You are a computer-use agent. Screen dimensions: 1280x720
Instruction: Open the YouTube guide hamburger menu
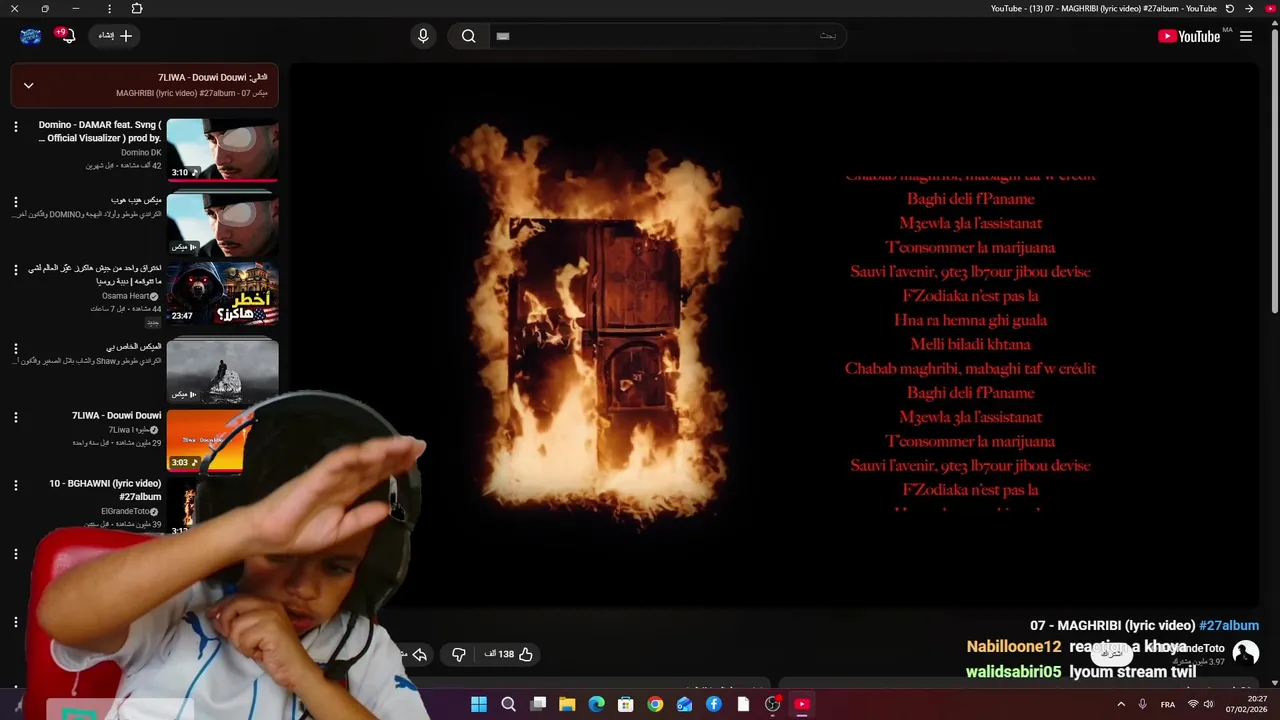pyautogui.click(x=1246, y=36)
